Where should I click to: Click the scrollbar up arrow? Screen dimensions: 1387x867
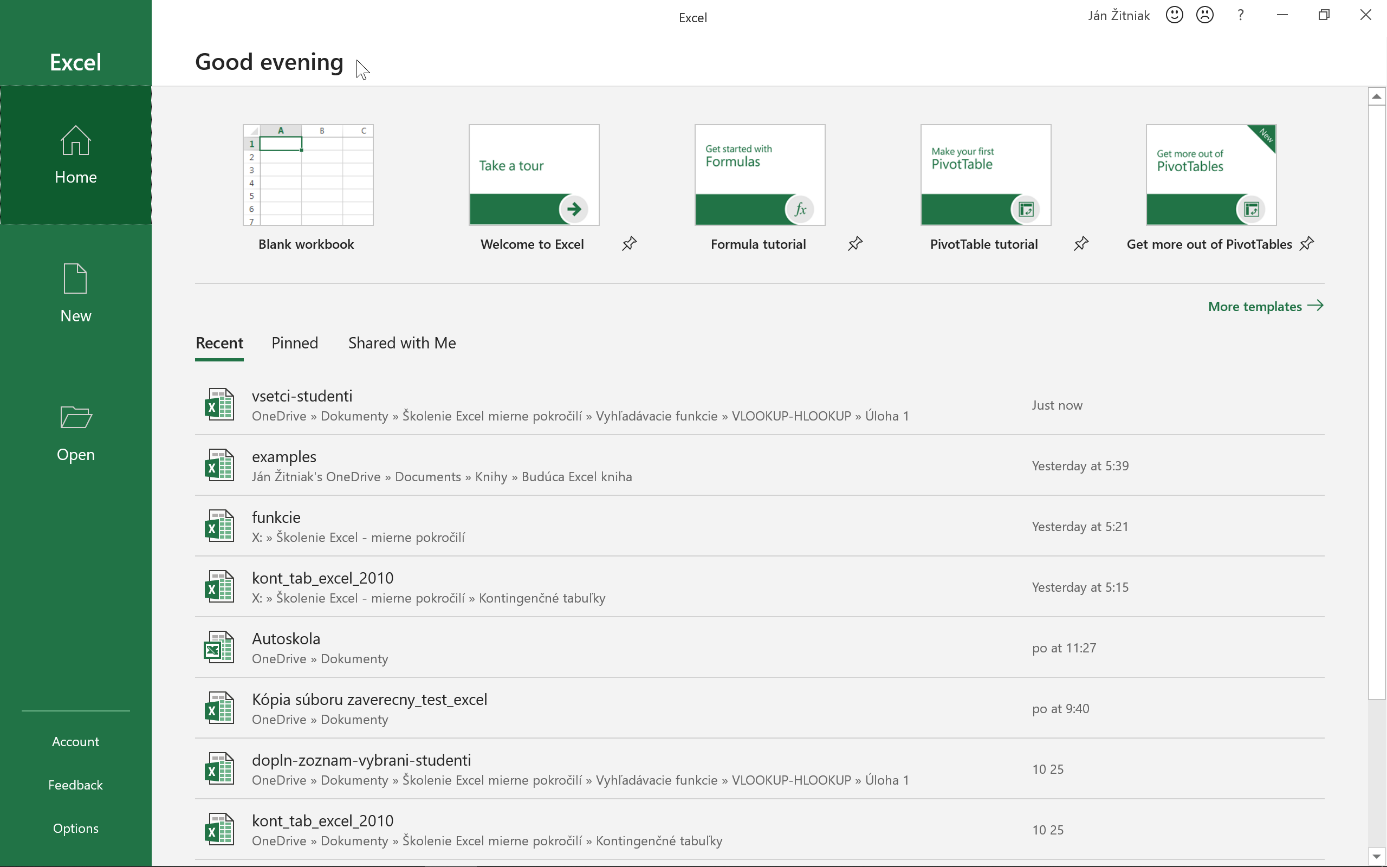point(1377,96)
